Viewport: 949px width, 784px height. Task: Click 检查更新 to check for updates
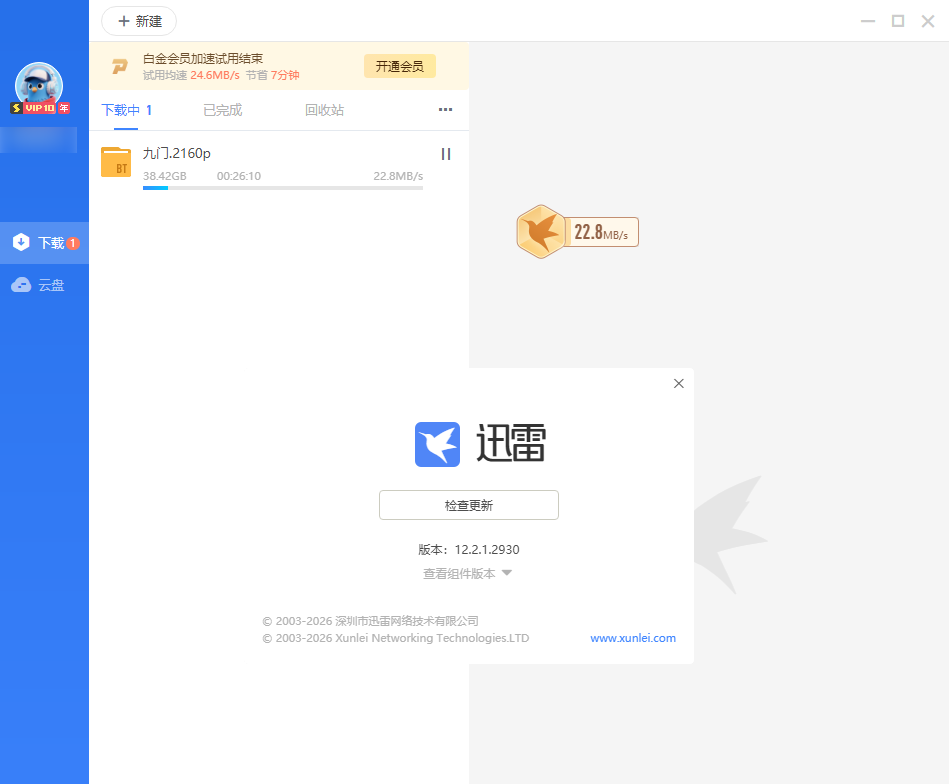click(469, 505)
